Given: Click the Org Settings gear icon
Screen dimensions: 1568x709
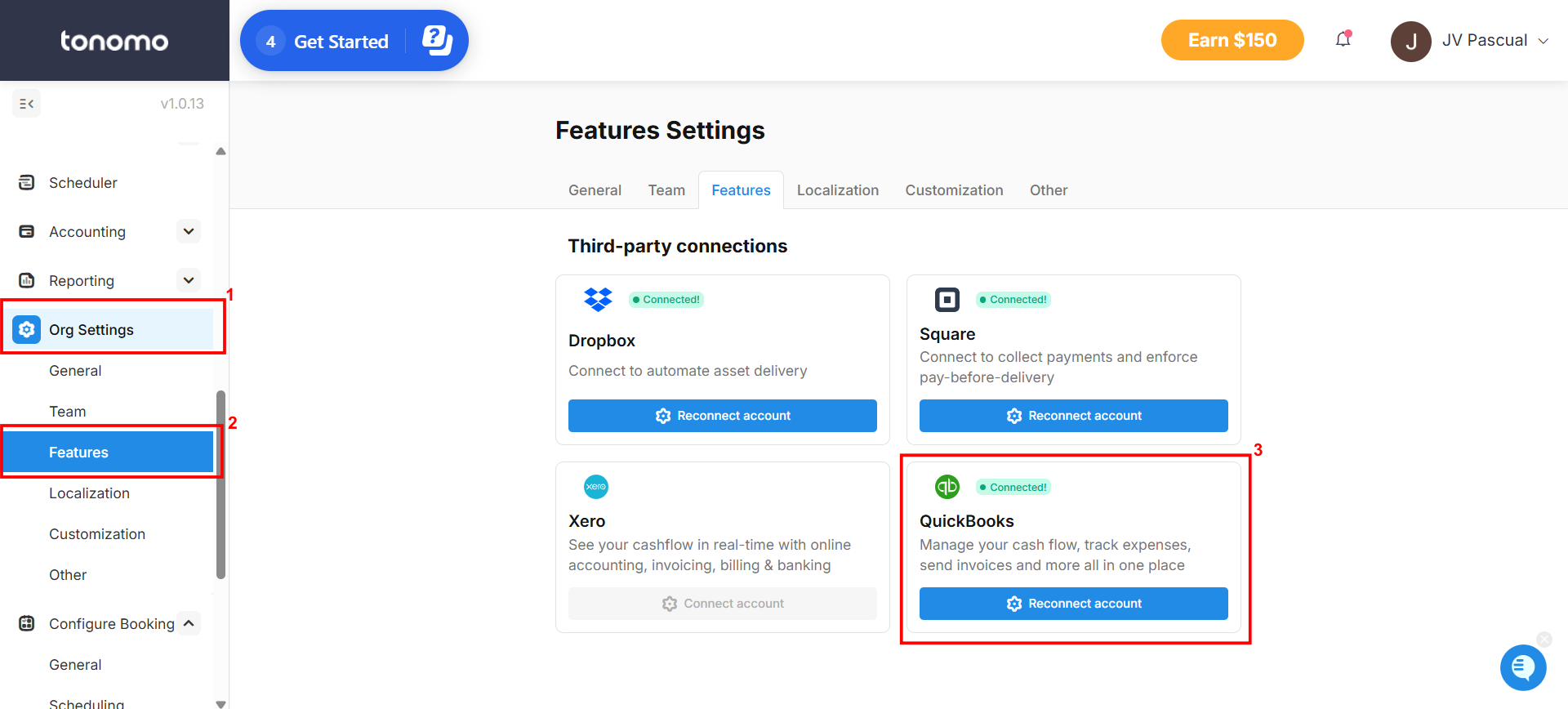Looking at the screenshot, I should 27,329.
